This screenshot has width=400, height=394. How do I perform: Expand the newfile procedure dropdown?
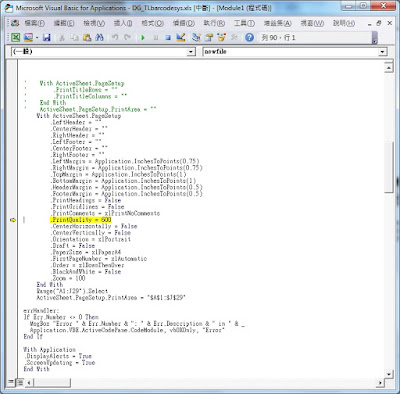382,52
